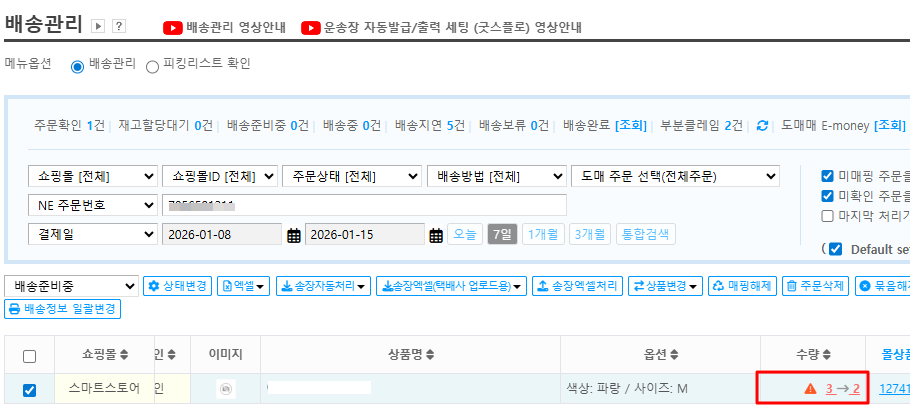This screenshot has height=417, width=910.
Task: Open 배송관리 영상안내 YouTube video link
Action: click(225, 28)
